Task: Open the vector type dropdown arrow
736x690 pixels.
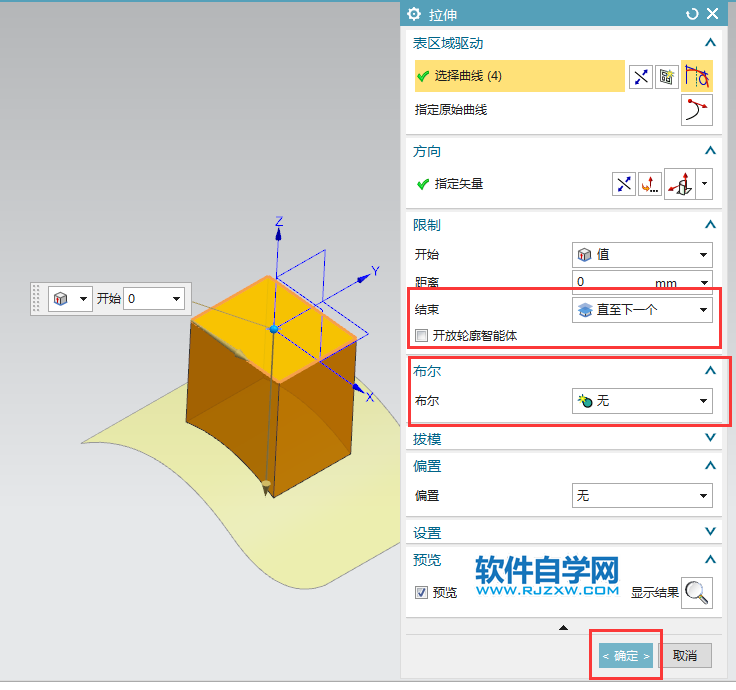Action: pyautogui.click(x=705, y=184)
